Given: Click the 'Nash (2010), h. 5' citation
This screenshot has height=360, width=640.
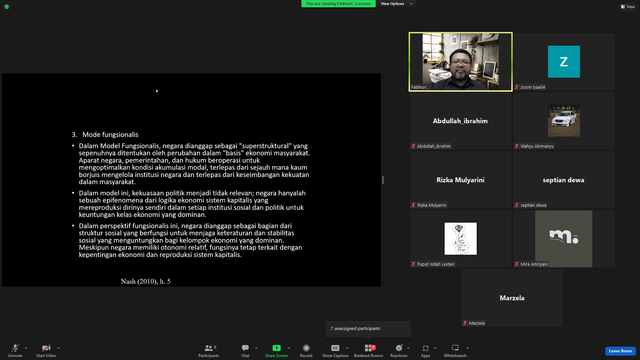Looking at the screenshot, I should 146,281.
